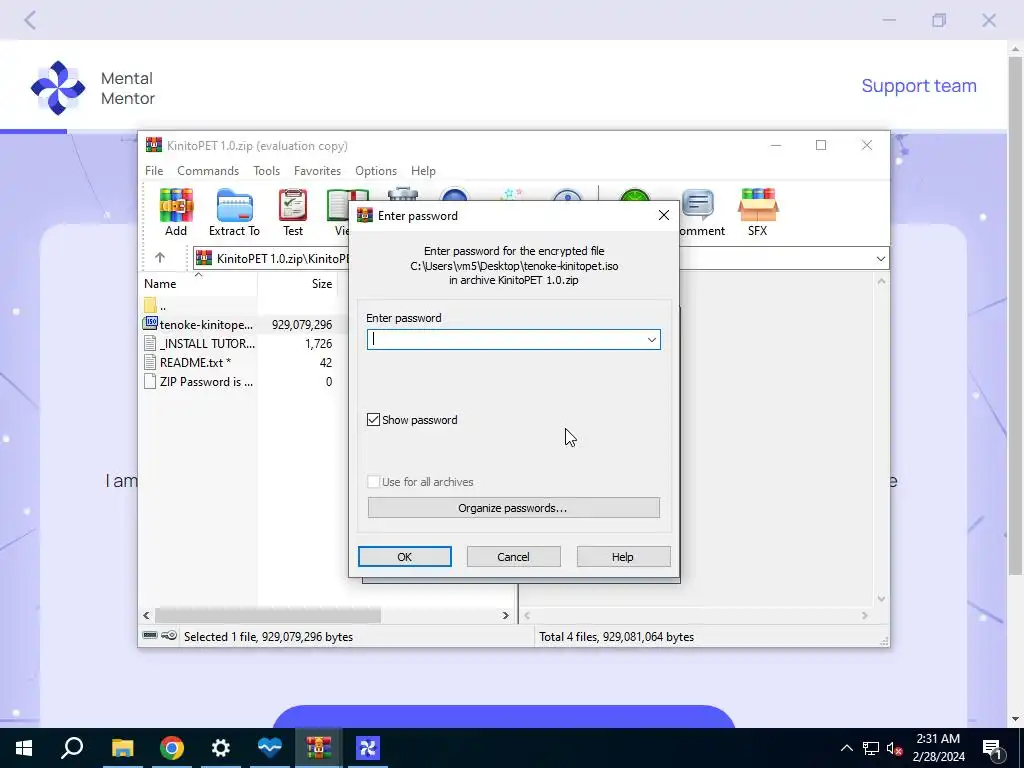Uncheck the Show password checkbox
Image resolution: width=1024 pixels, height=768 pixels.
click(374, 420)
